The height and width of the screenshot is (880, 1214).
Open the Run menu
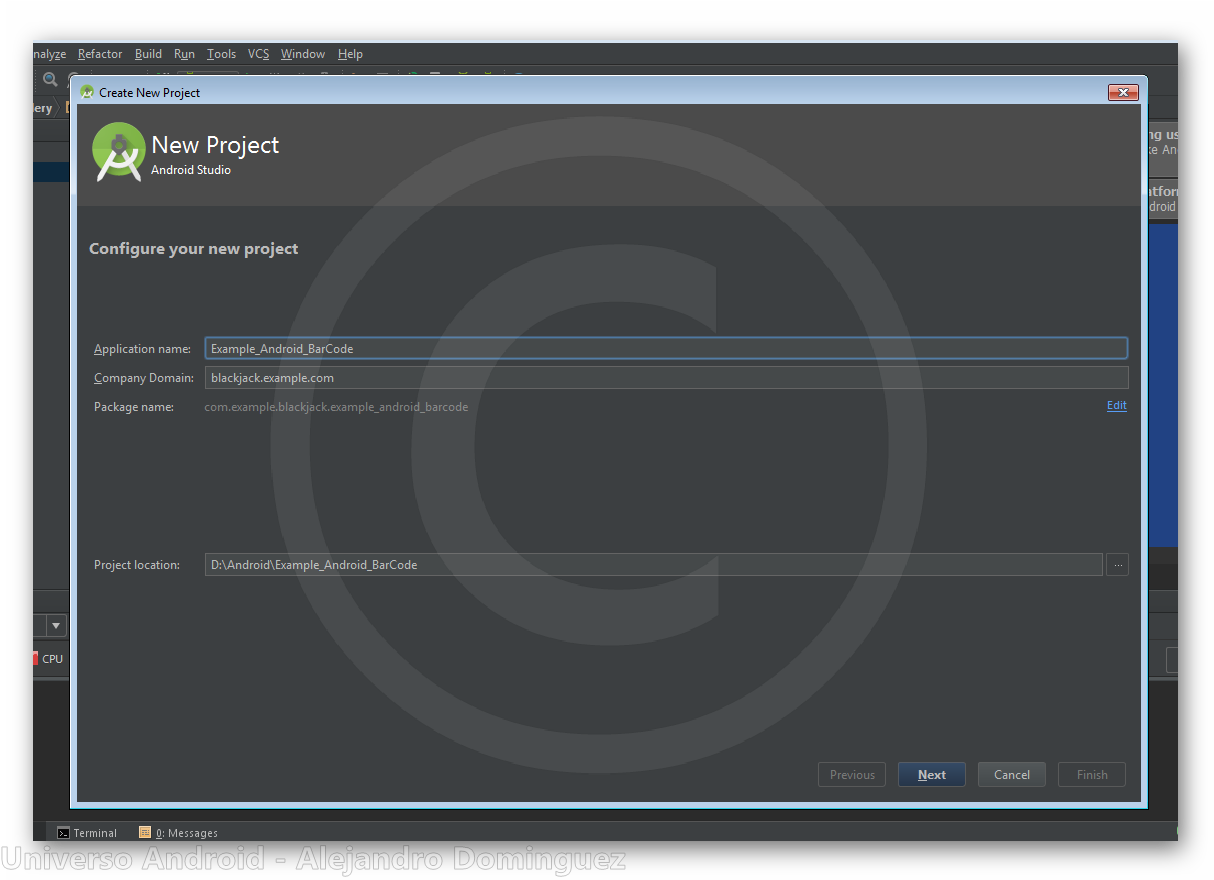point(184,54)
